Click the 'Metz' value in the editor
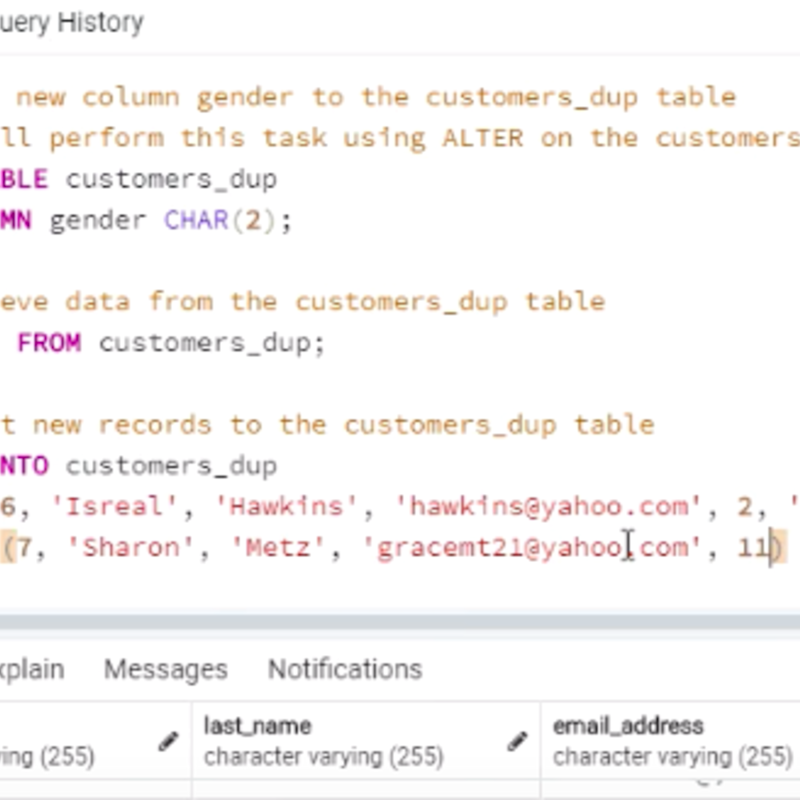Viewport: 800px width, 800px height. (278, 547)
